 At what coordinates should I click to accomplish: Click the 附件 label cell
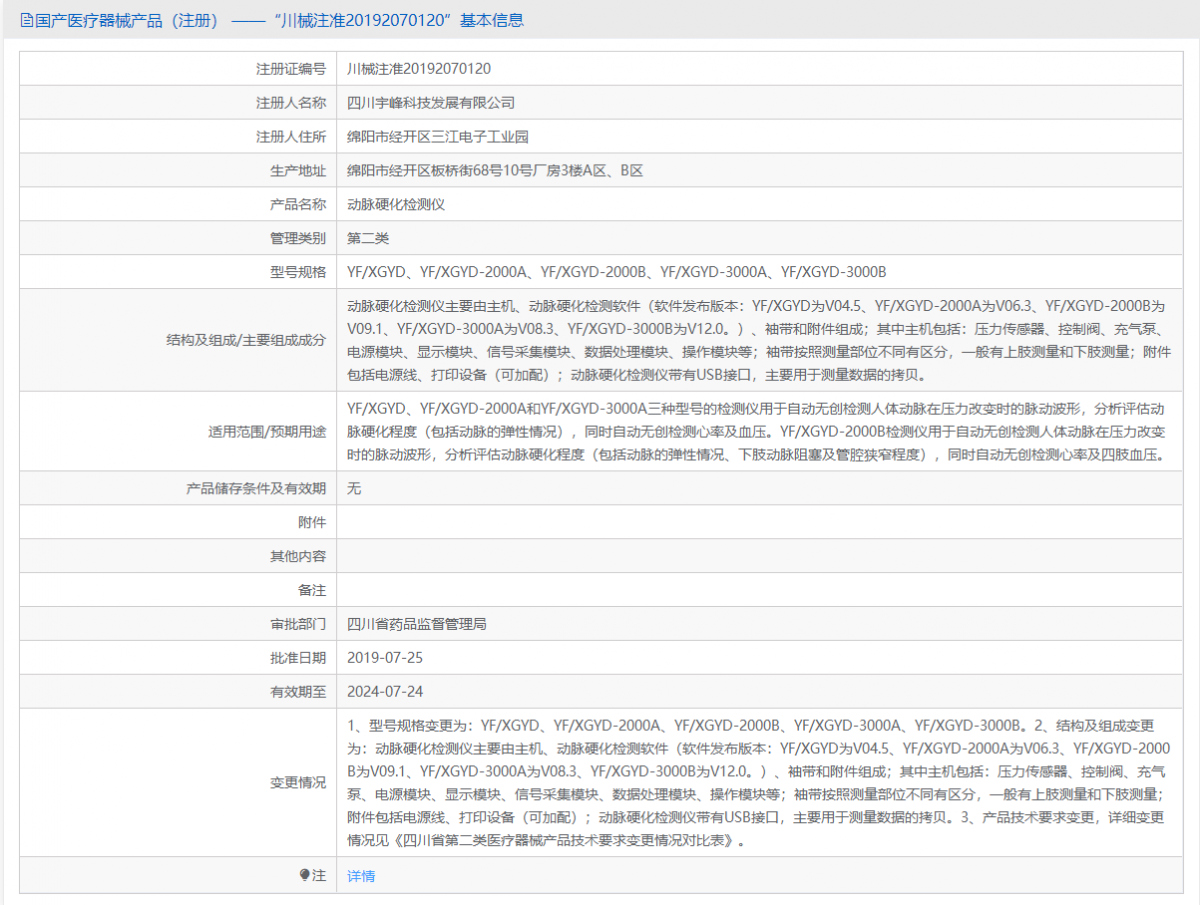point(178,523)
